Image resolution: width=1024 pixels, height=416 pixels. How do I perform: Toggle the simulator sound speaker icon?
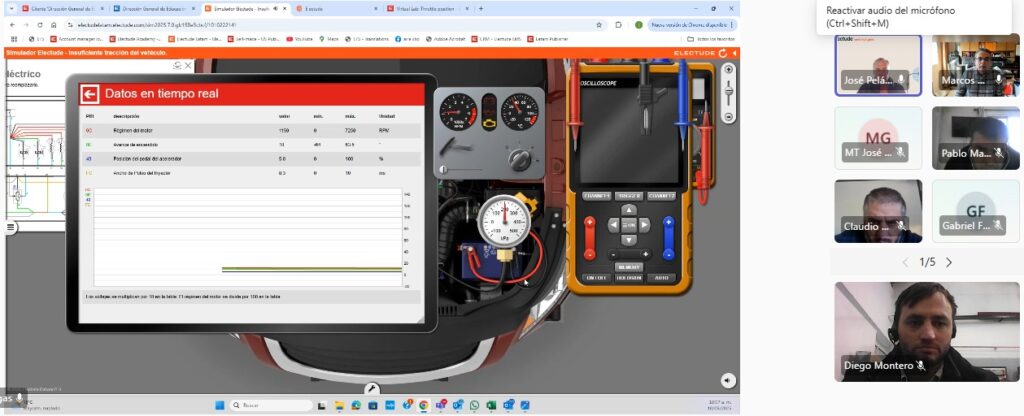click(x=727, y=380)
